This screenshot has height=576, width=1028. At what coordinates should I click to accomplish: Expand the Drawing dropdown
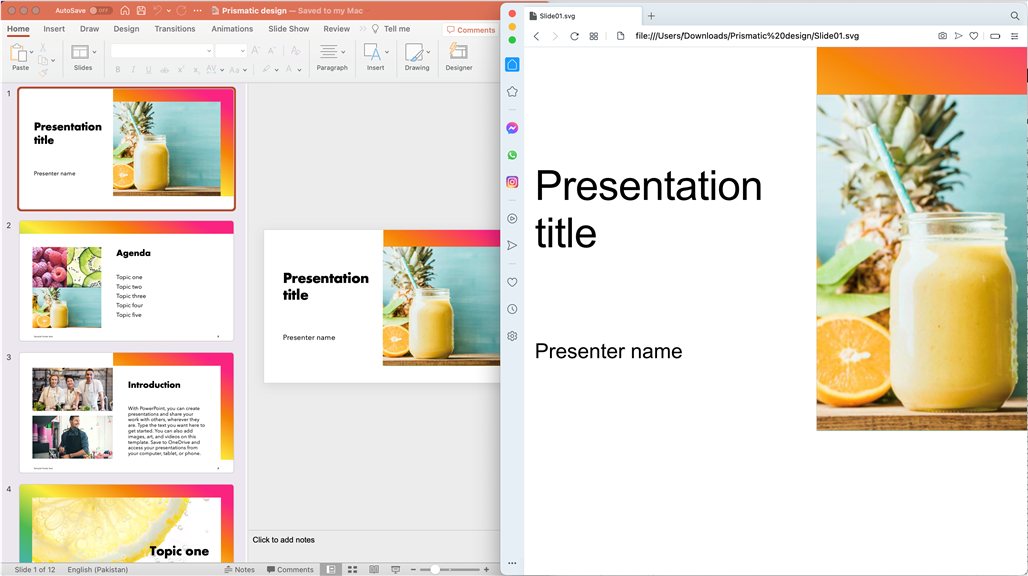pos(430,52)
